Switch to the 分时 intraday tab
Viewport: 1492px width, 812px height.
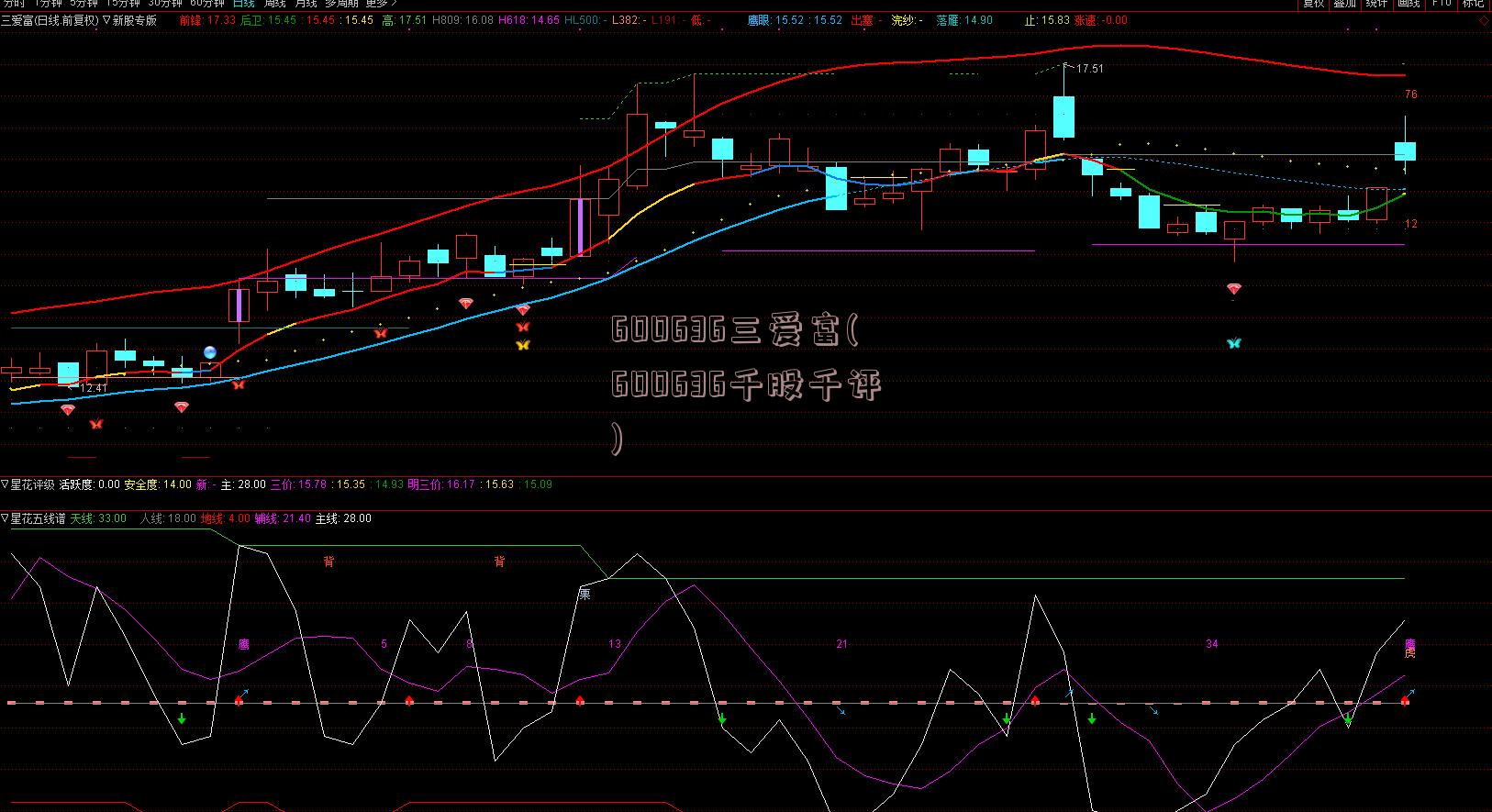(x=14, y=4)
